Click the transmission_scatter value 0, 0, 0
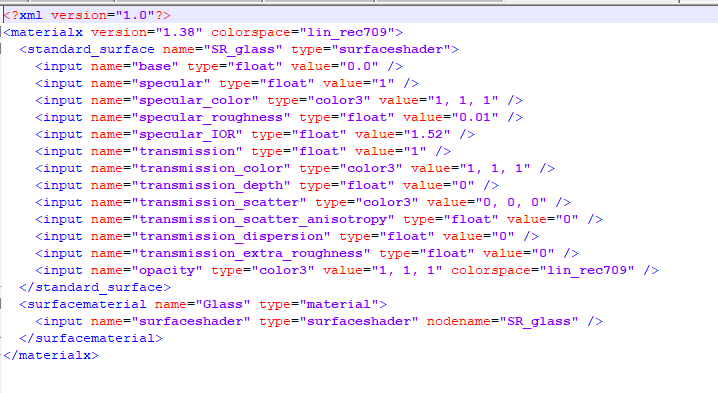The image size is (718, 393). [x=511, y=202]
